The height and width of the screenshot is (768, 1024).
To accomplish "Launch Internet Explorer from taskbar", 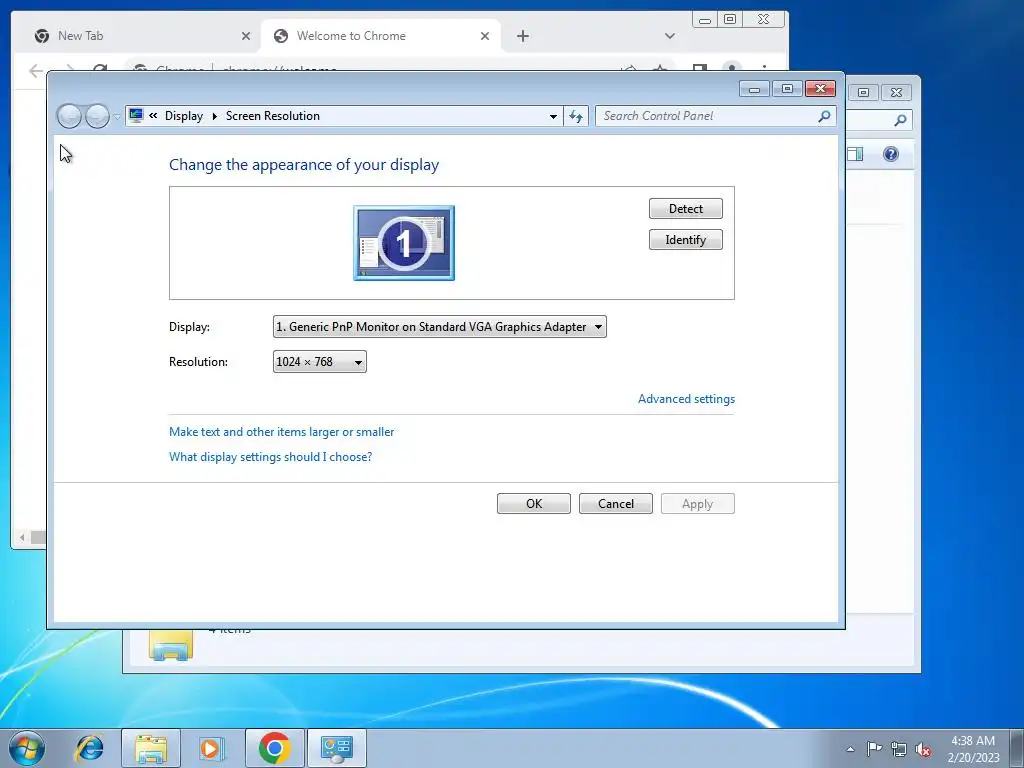I will (89, 748).
